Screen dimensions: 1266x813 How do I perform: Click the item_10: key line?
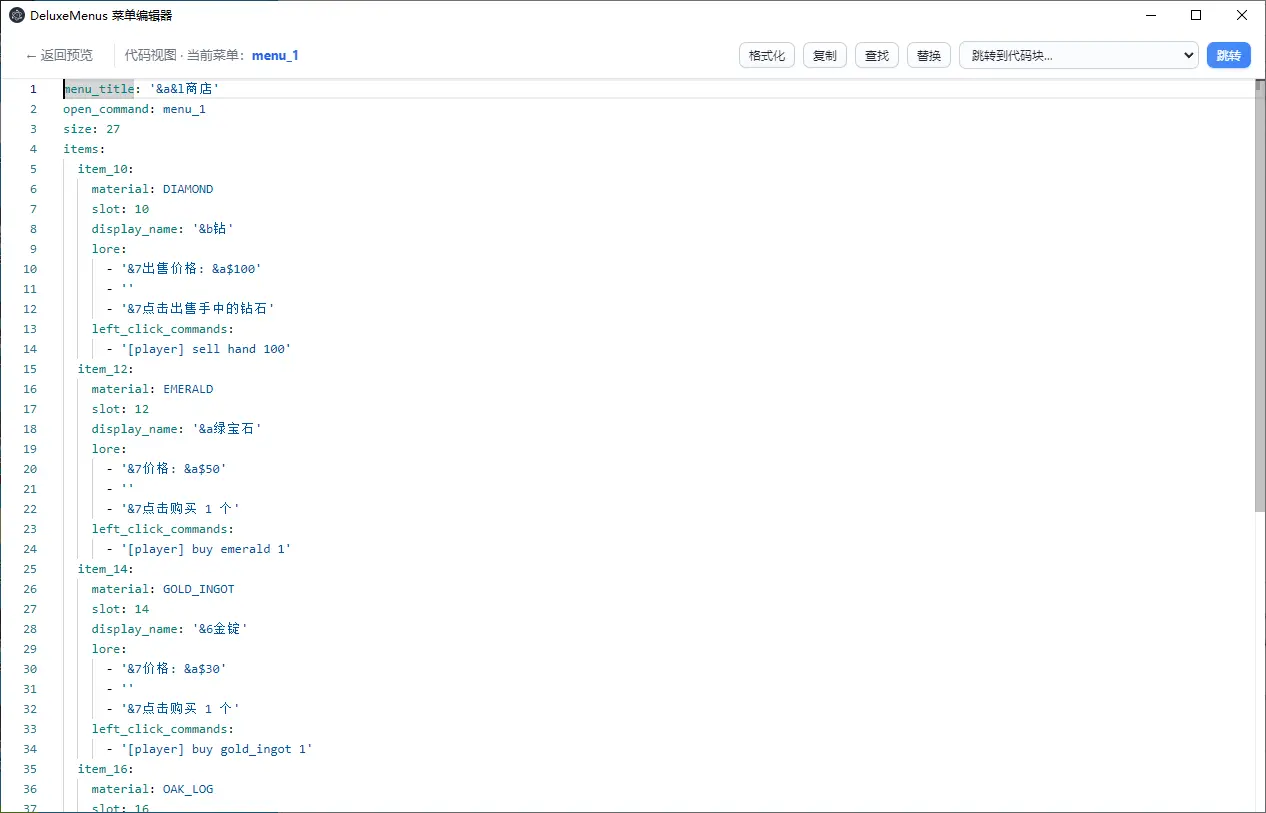106,169
